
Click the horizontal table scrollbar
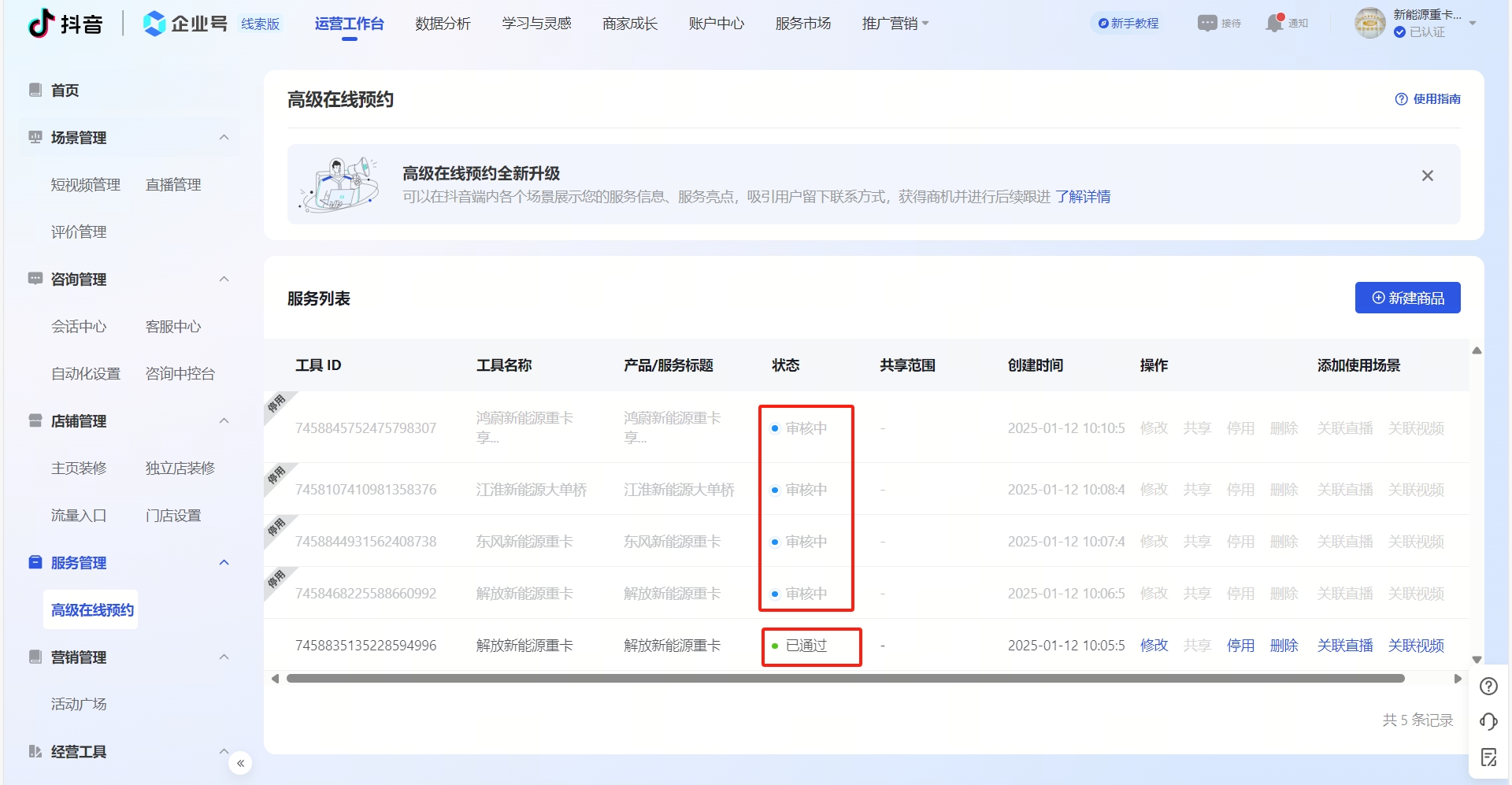tap(845, 678)
